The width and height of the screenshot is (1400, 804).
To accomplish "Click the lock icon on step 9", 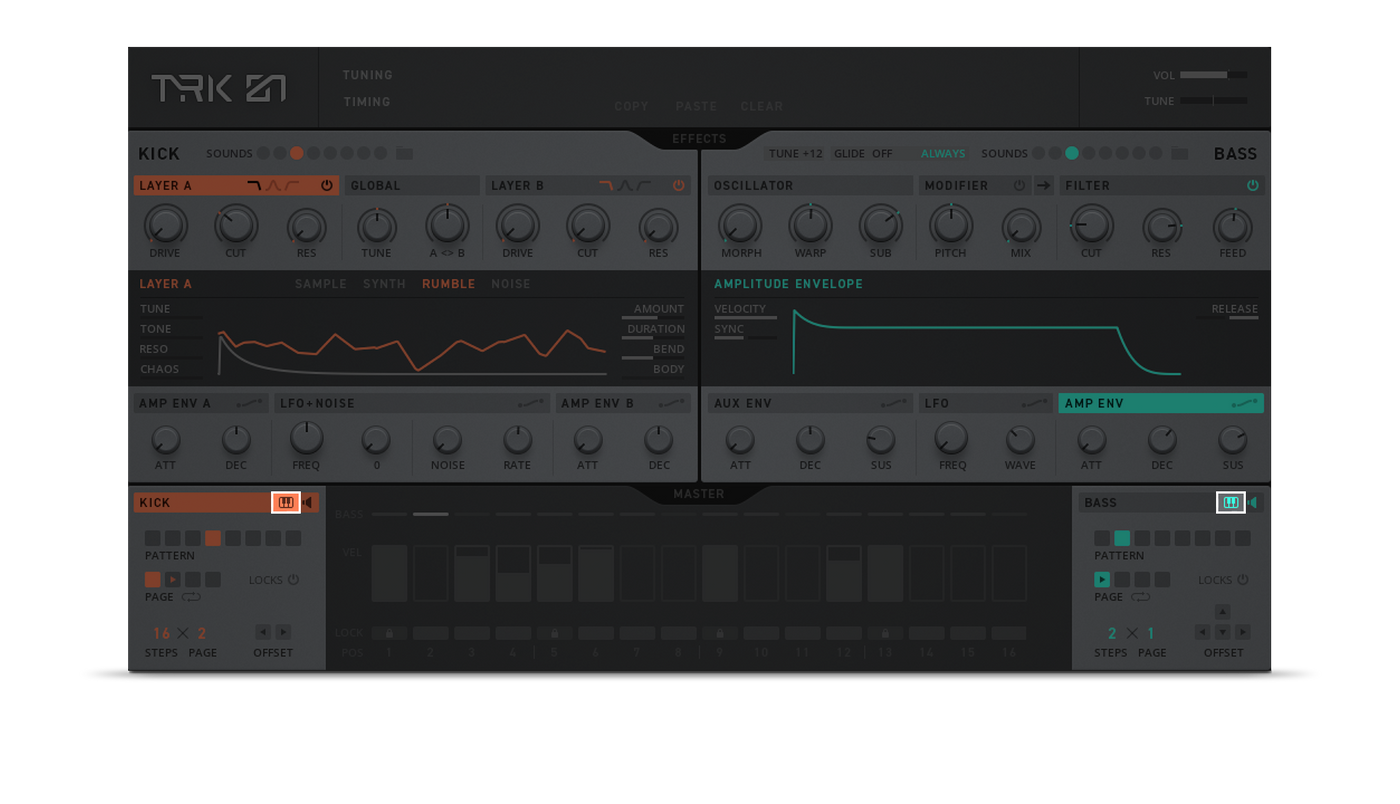I will (x=720, y=633).
